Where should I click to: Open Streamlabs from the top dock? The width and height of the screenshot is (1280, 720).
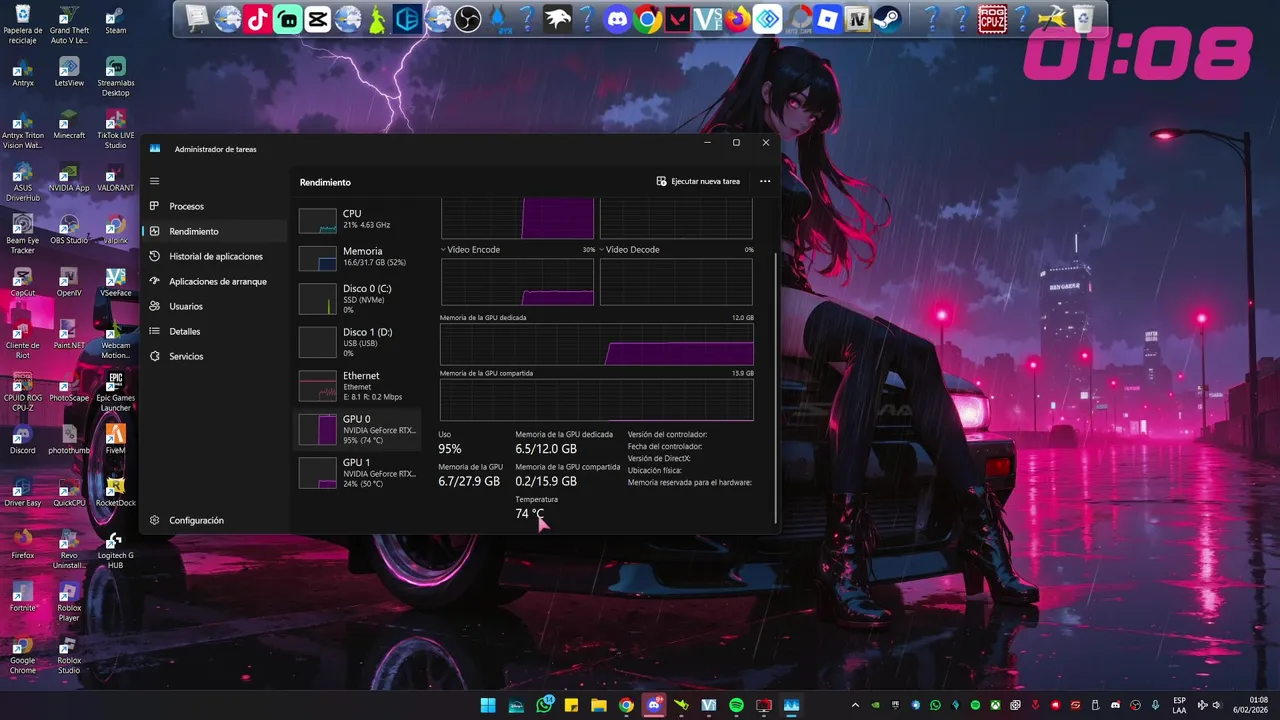[x=287, y=19]
